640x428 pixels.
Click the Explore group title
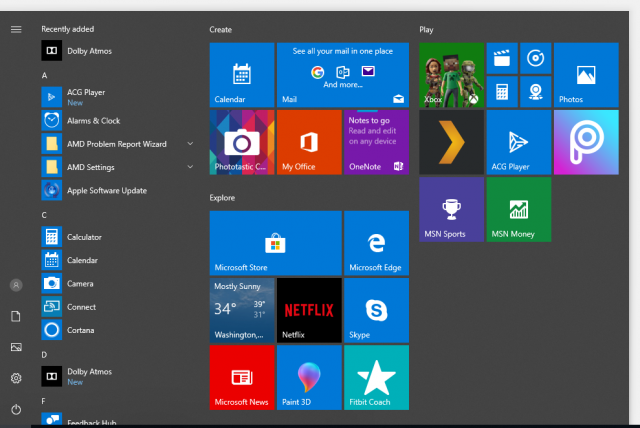click(x=222, y=198)
